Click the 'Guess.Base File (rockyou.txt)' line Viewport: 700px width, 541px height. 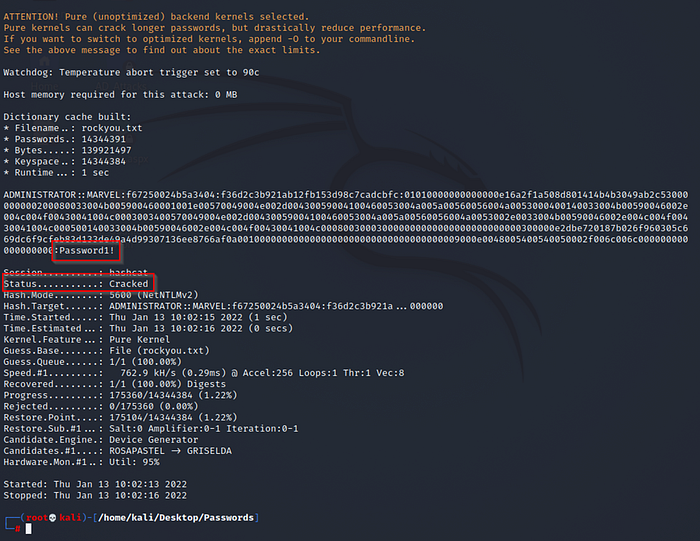pos(107,350)
